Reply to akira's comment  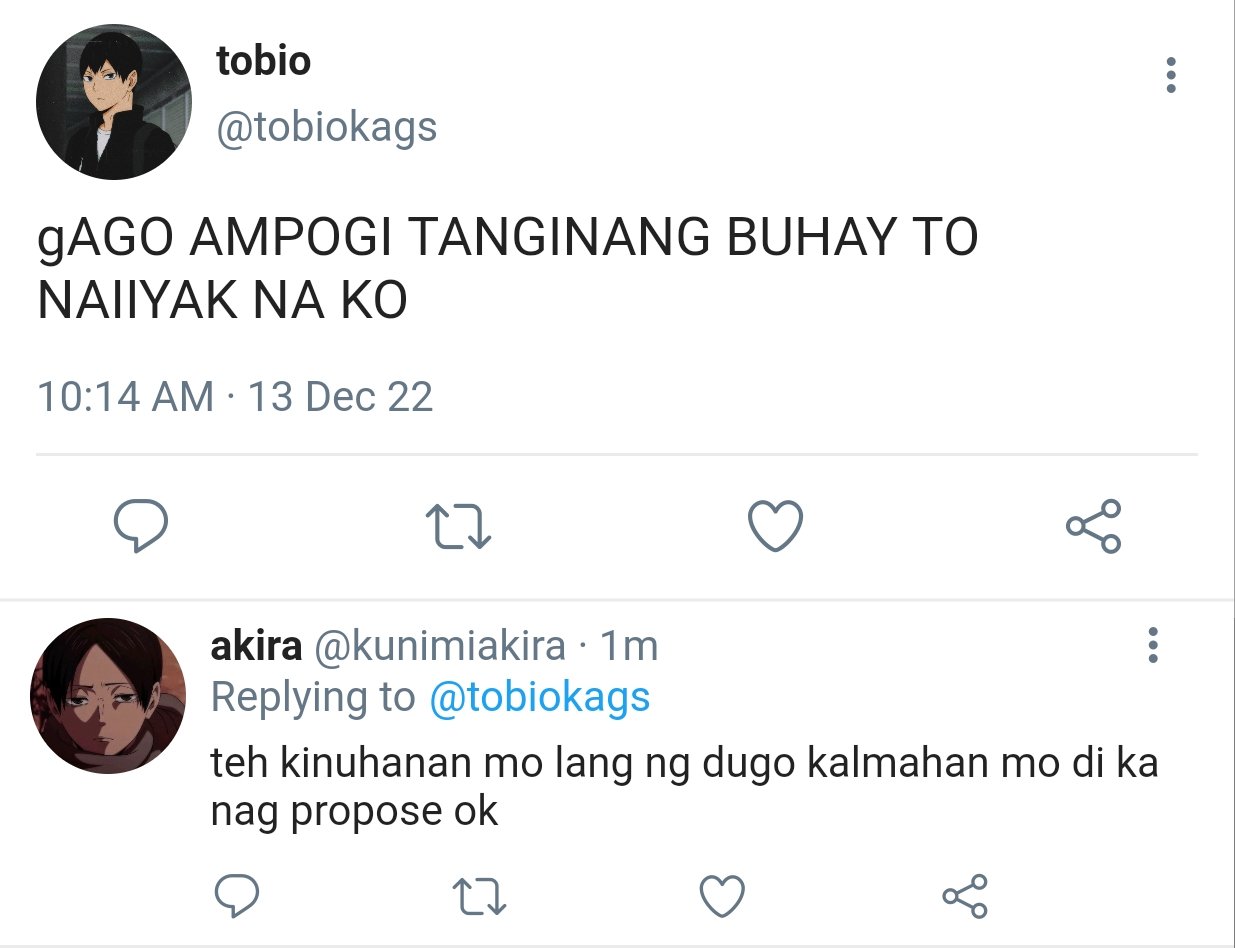pyautogui.click(x=238, y=895)
